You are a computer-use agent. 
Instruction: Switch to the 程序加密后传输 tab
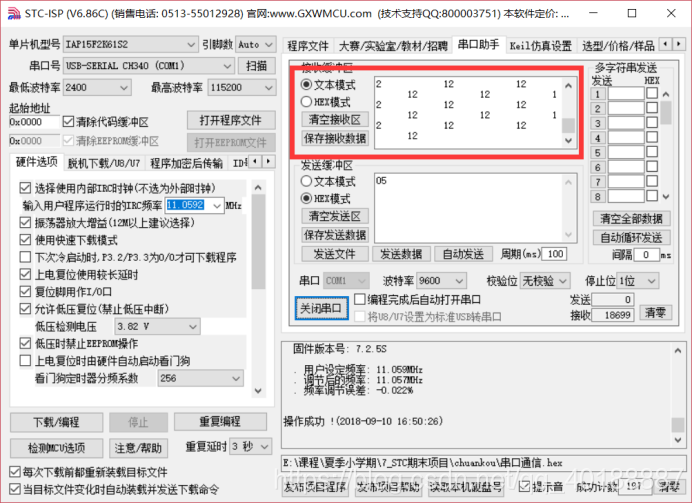(x=187, y=164)
